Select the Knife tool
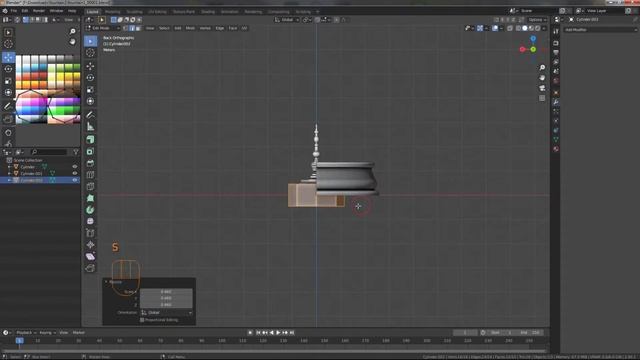The width and height of the screenshot is (640, 360). [91, 187]
